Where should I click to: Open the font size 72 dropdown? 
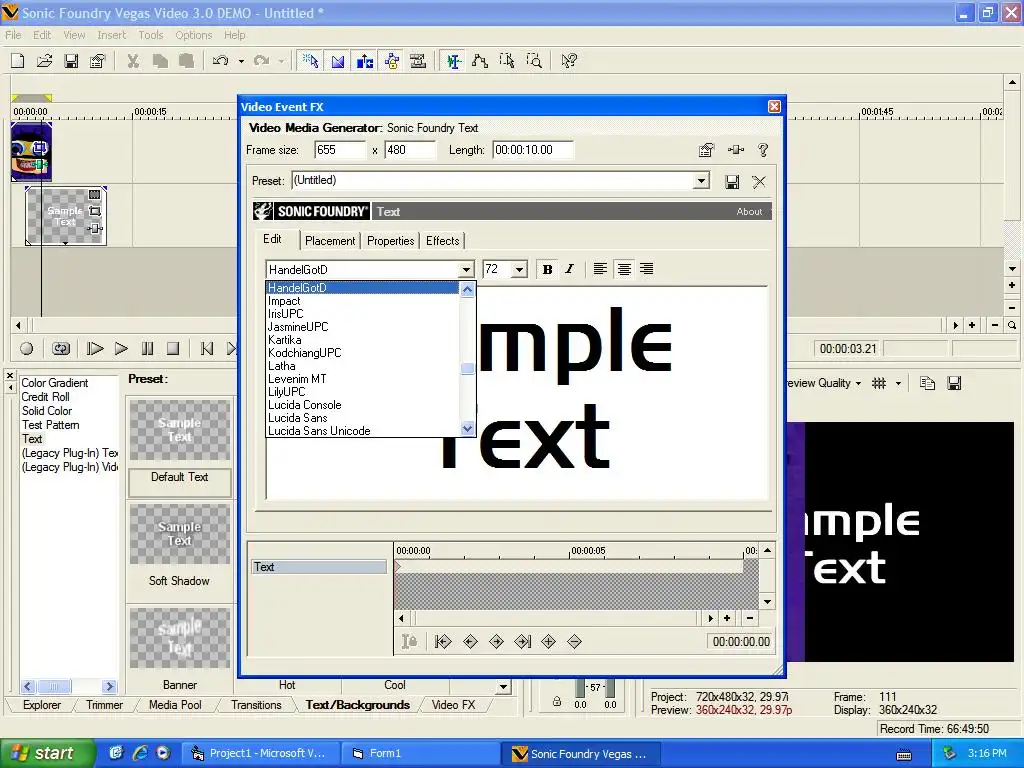click(519, 270)
